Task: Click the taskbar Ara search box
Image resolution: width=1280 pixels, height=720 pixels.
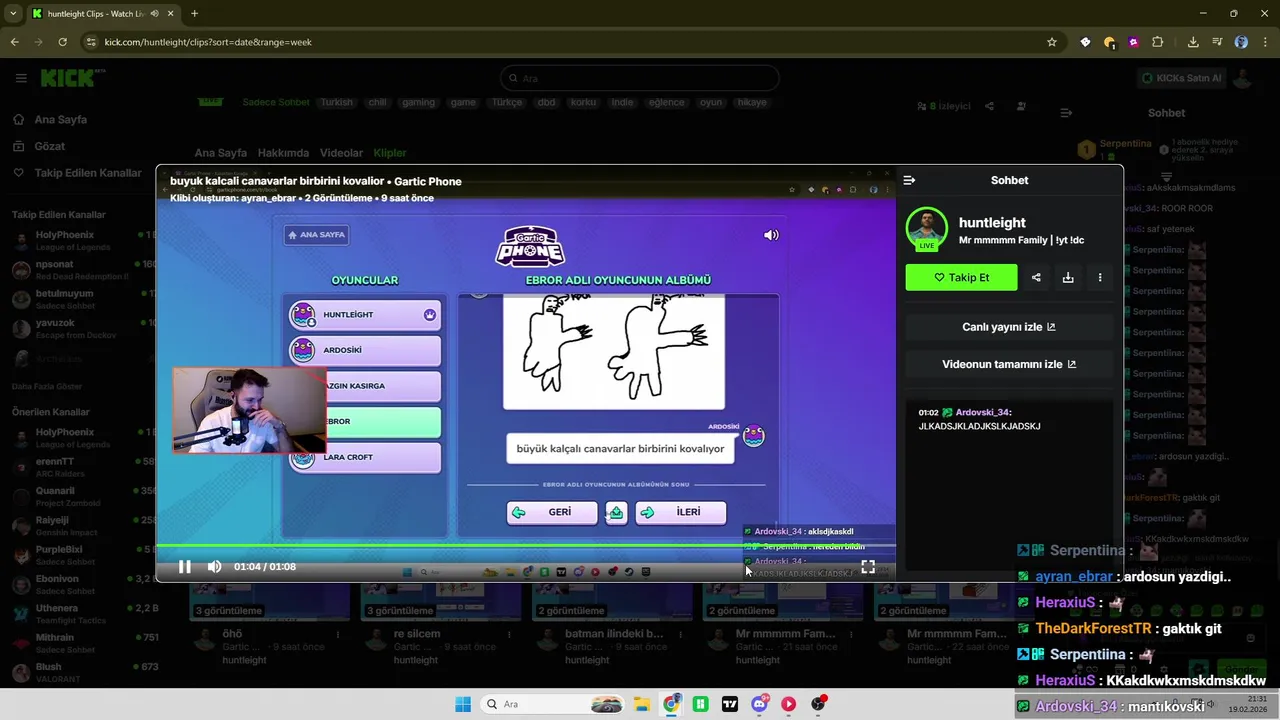Action: pos(551,704)
